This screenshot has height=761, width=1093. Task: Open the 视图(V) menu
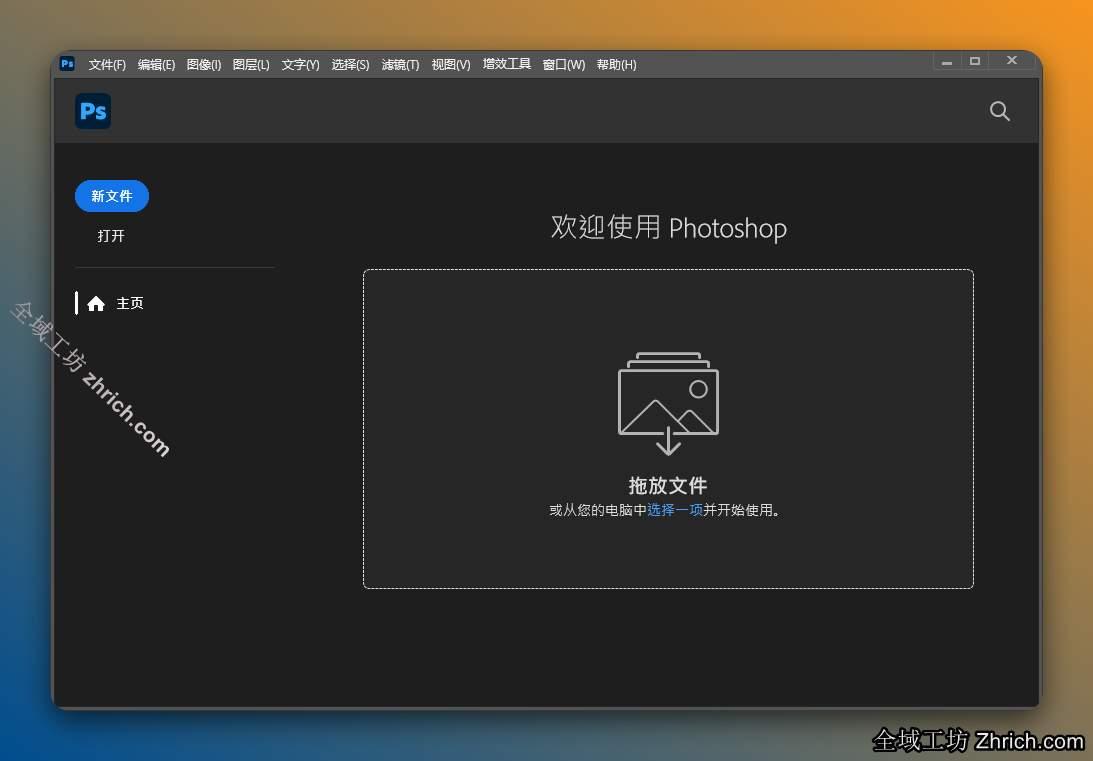click(450, 64)
